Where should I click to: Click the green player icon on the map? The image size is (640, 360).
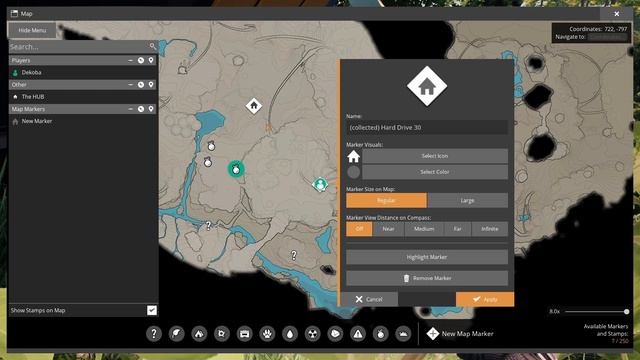click(x=320, y=184)
